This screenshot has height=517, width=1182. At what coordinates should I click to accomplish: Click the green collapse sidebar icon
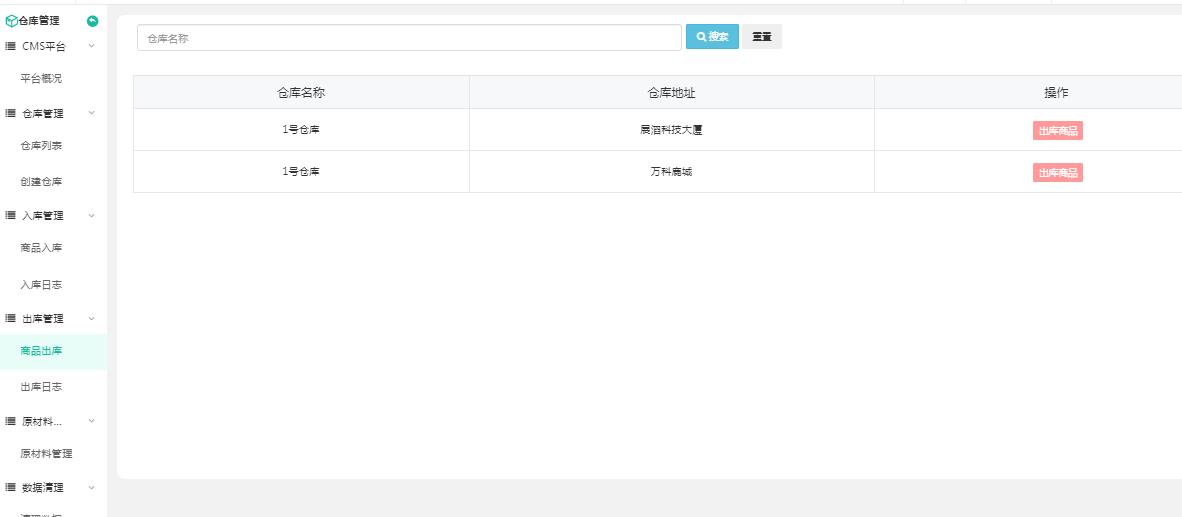93,21
